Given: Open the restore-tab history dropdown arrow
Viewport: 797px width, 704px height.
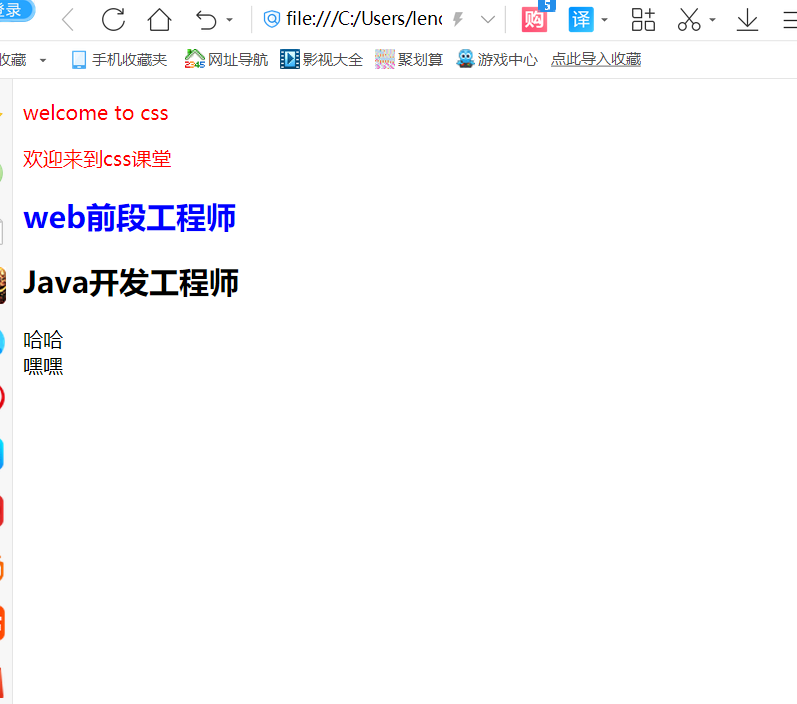Looking at the screenshot, I should (x=230, y=20).
